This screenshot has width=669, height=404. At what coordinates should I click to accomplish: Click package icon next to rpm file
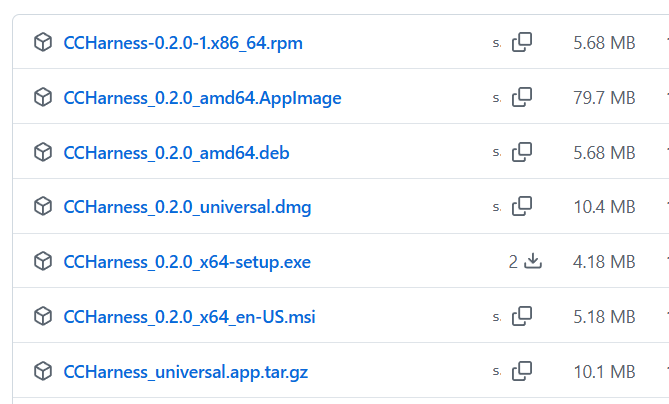(43, 42)
